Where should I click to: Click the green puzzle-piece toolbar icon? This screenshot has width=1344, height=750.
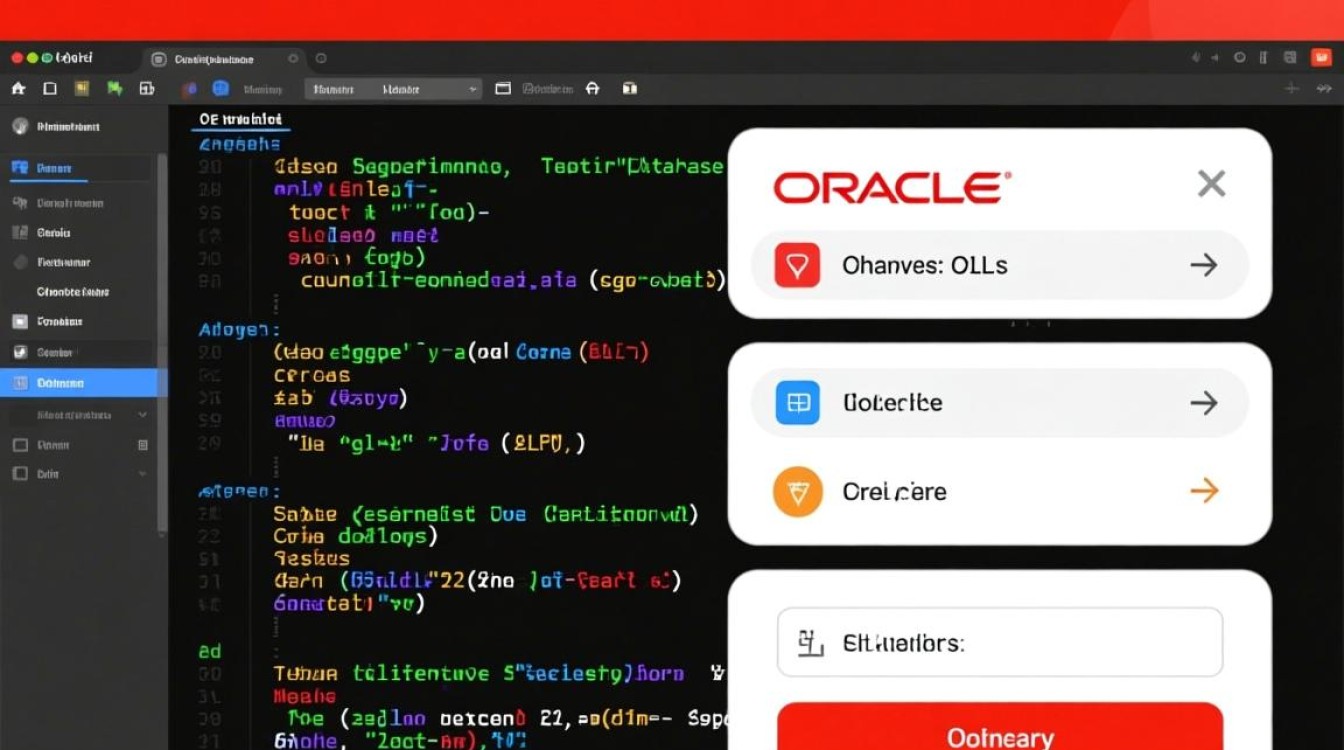(114, 89)
